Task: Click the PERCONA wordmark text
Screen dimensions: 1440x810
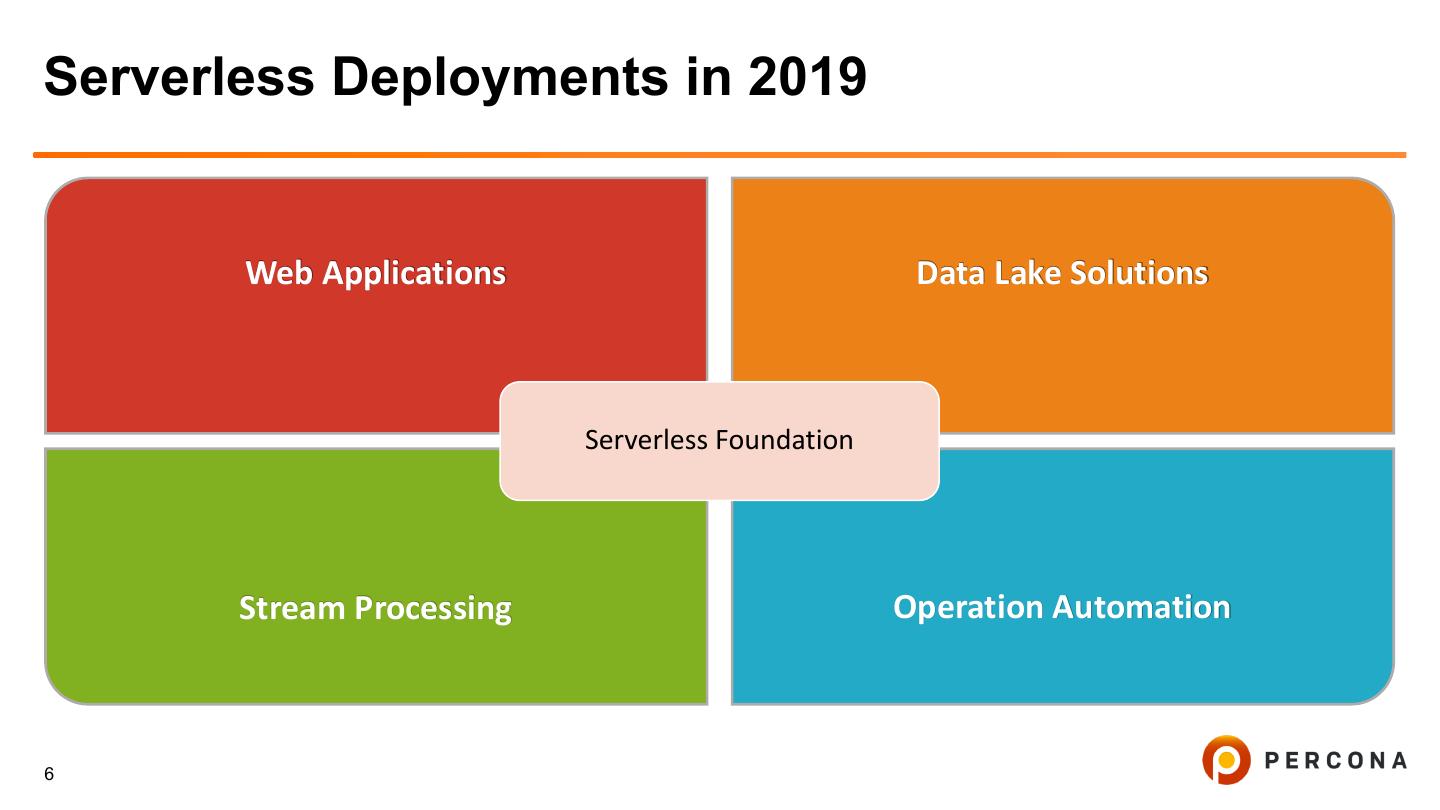Action: tap(1335, 761)
